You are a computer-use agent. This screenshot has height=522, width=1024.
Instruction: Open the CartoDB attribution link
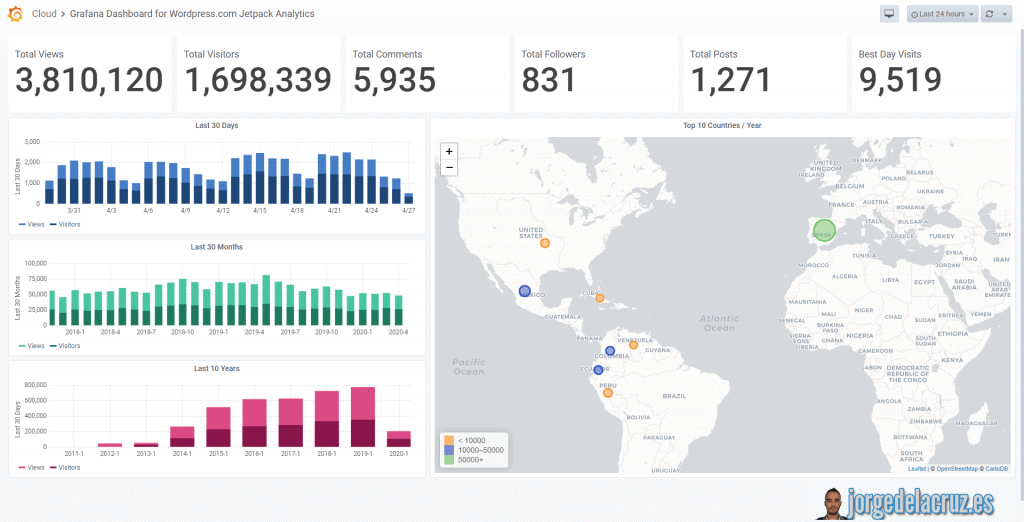pyautogui.click(x=997, y=468)
